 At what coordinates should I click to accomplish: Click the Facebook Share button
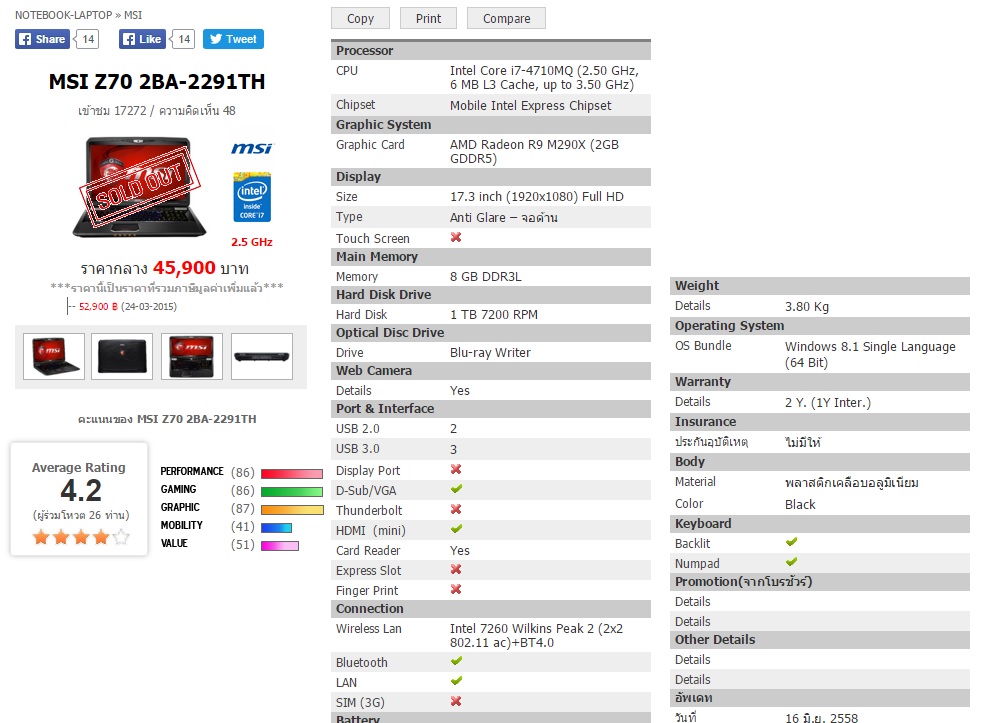[42, 39]
